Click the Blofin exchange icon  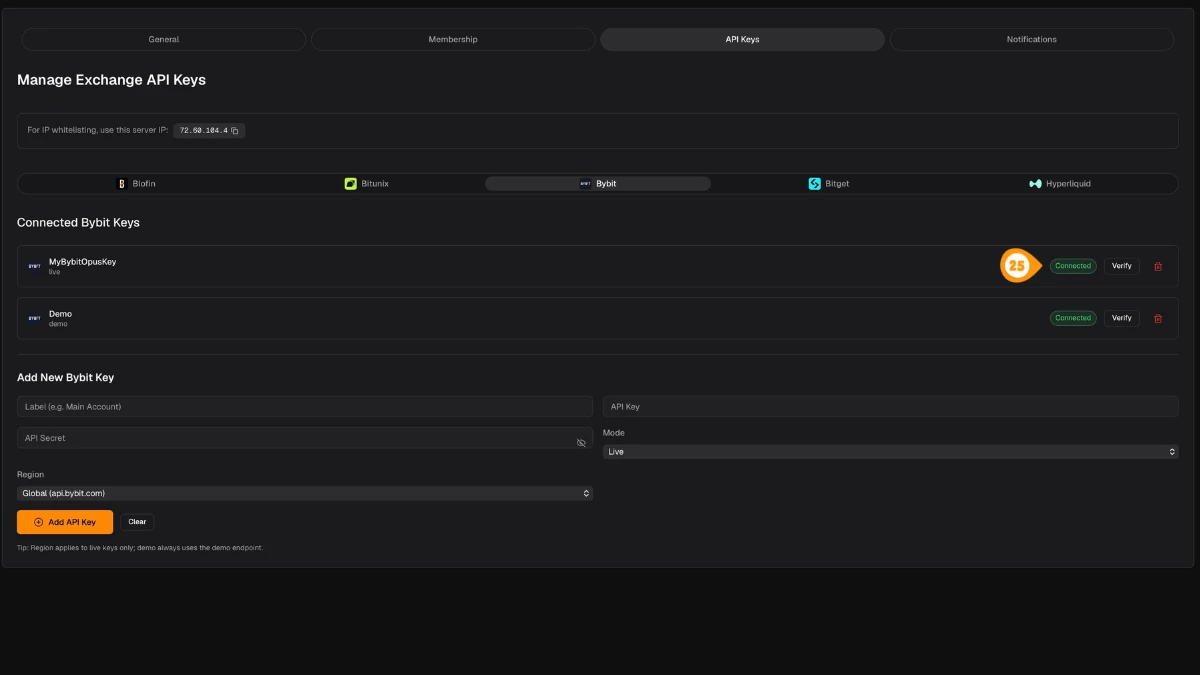122,184
